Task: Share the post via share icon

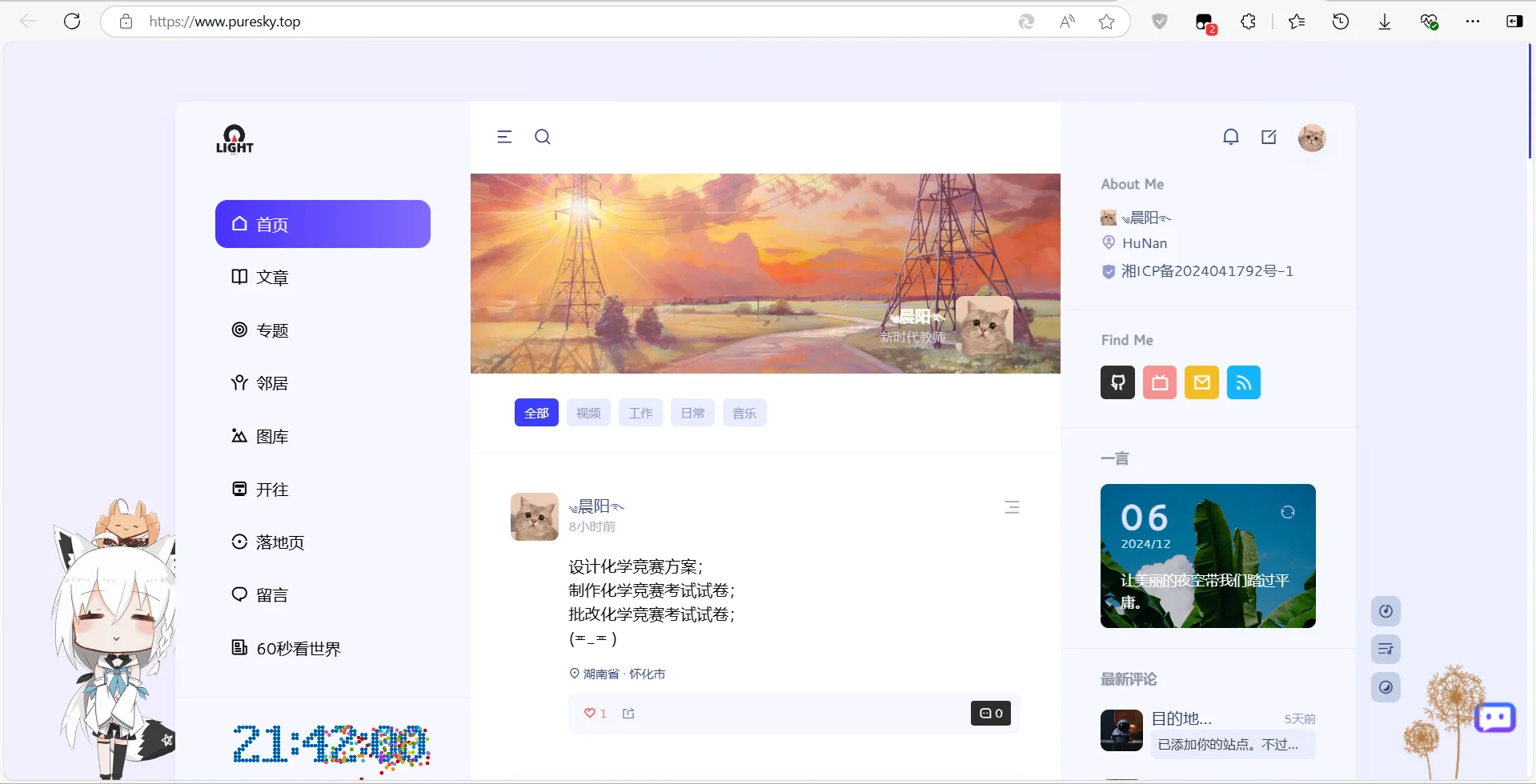Action: pos(628,713)
